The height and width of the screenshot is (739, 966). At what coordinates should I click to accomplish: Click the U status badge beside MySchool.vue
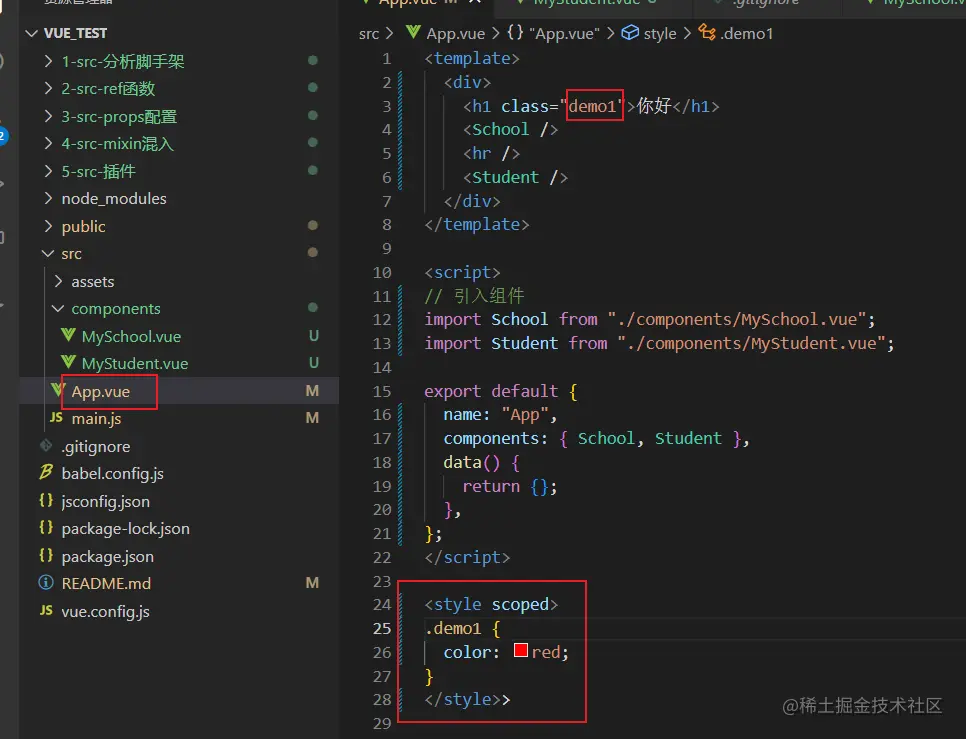pos(314,336)
